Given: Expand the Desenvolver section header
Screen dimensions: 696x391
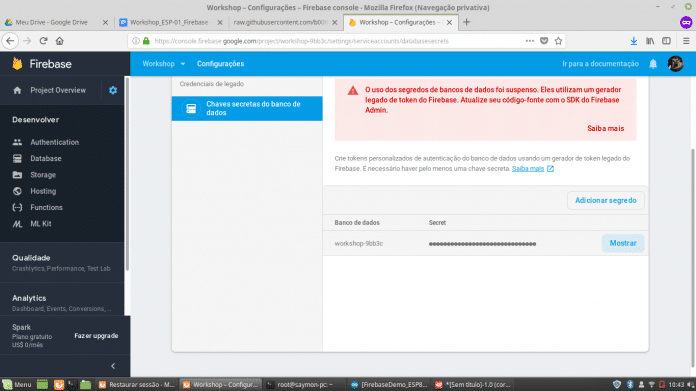Looking at the screenshot, I should click(x=36, y=120).
